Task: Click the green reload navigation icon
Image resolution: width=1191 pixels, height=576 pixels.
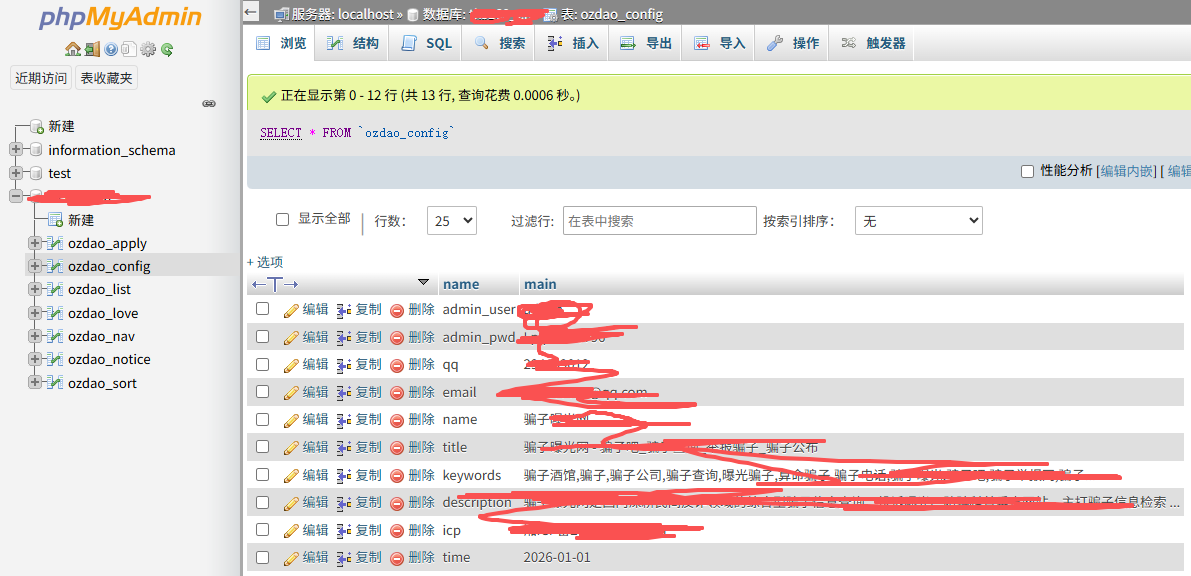Action: pos(167,49)
